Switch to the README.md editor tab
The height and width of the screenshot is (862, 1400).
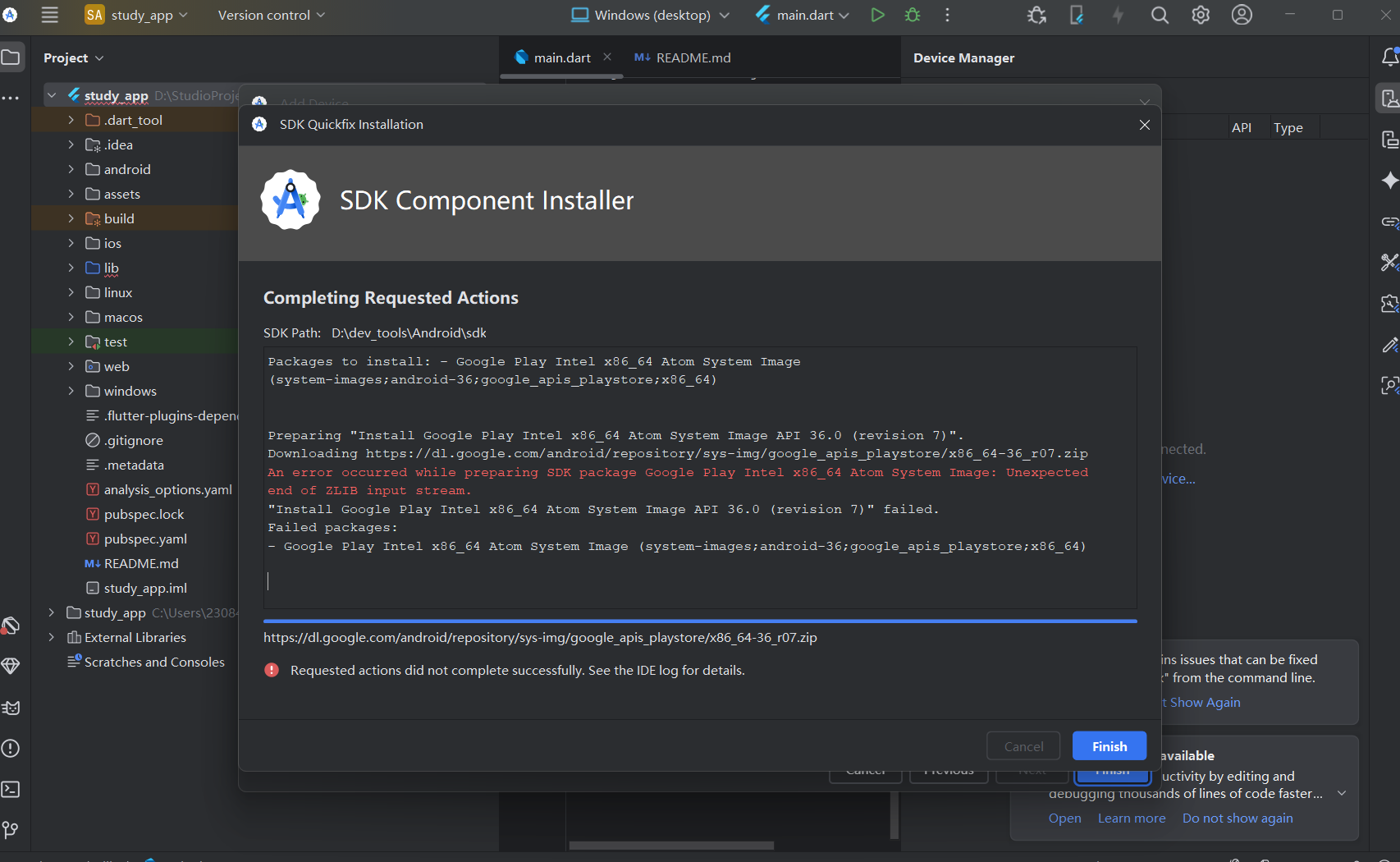[683, 57]
